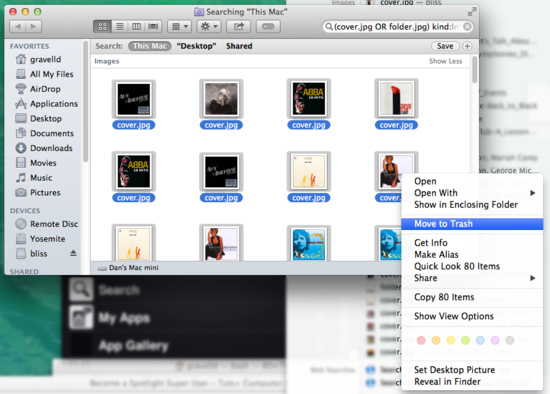Image resolution: width=550 pixels, height=394 pixels.
Task: Click App Gallery in background window
Action: coord(134,346)
